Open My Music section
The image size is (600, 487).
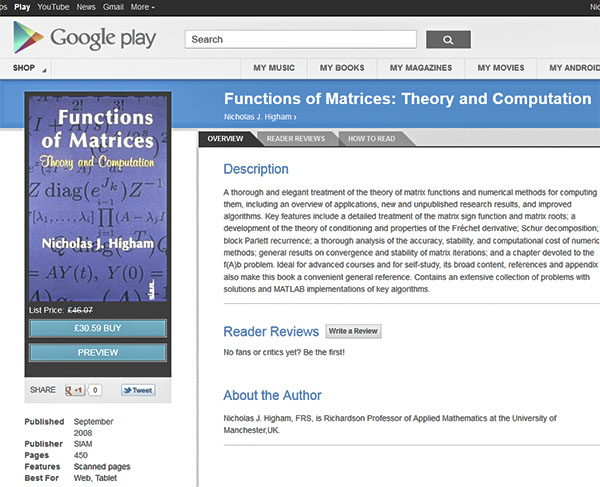tap(274, 68)
